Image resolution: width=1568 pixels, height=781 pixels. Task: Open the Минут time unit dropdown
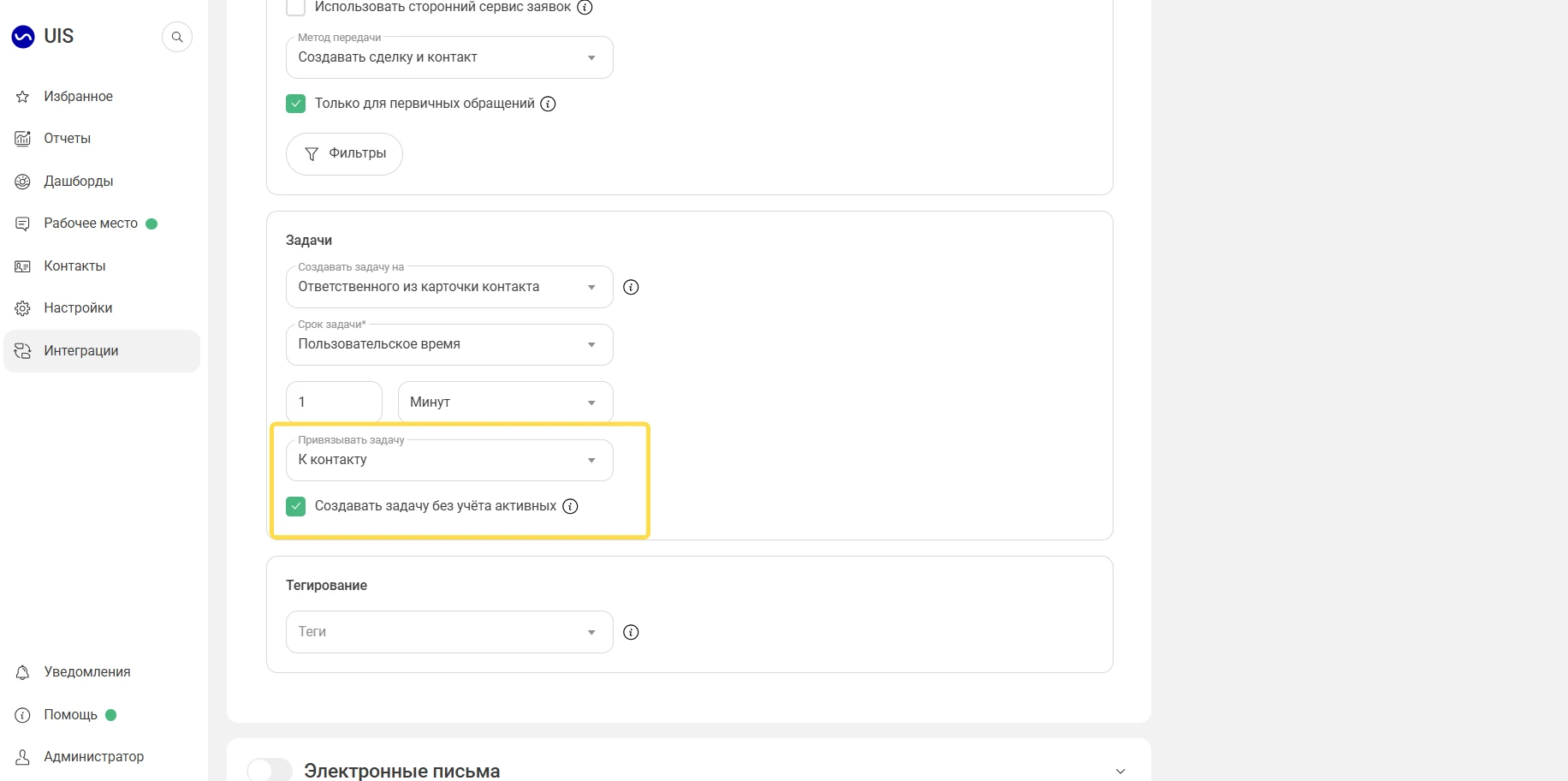point(505,402)
